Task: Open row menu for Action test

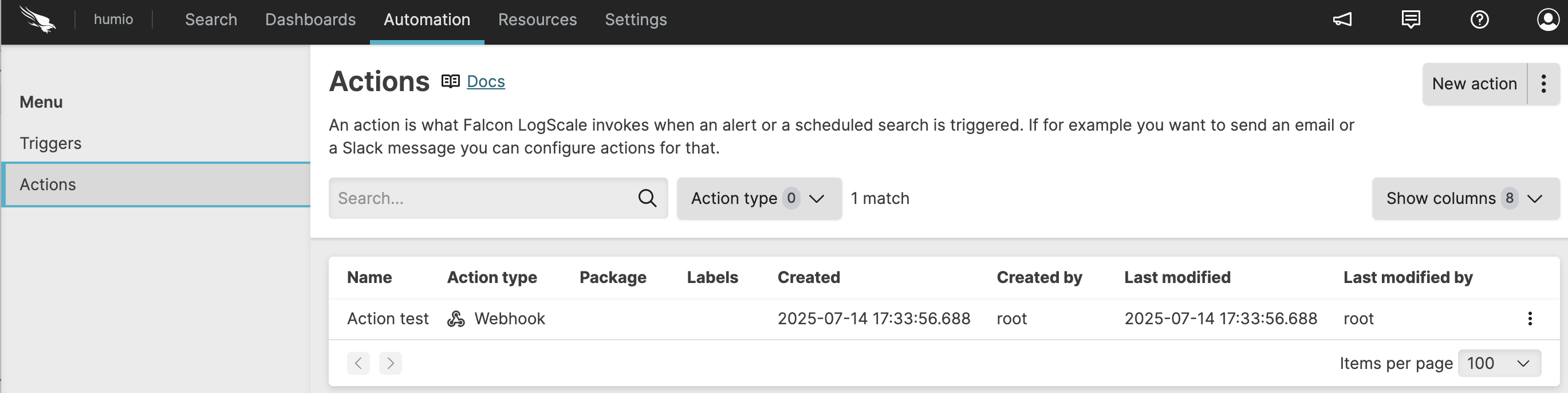Action: (x=1529, y=319)
